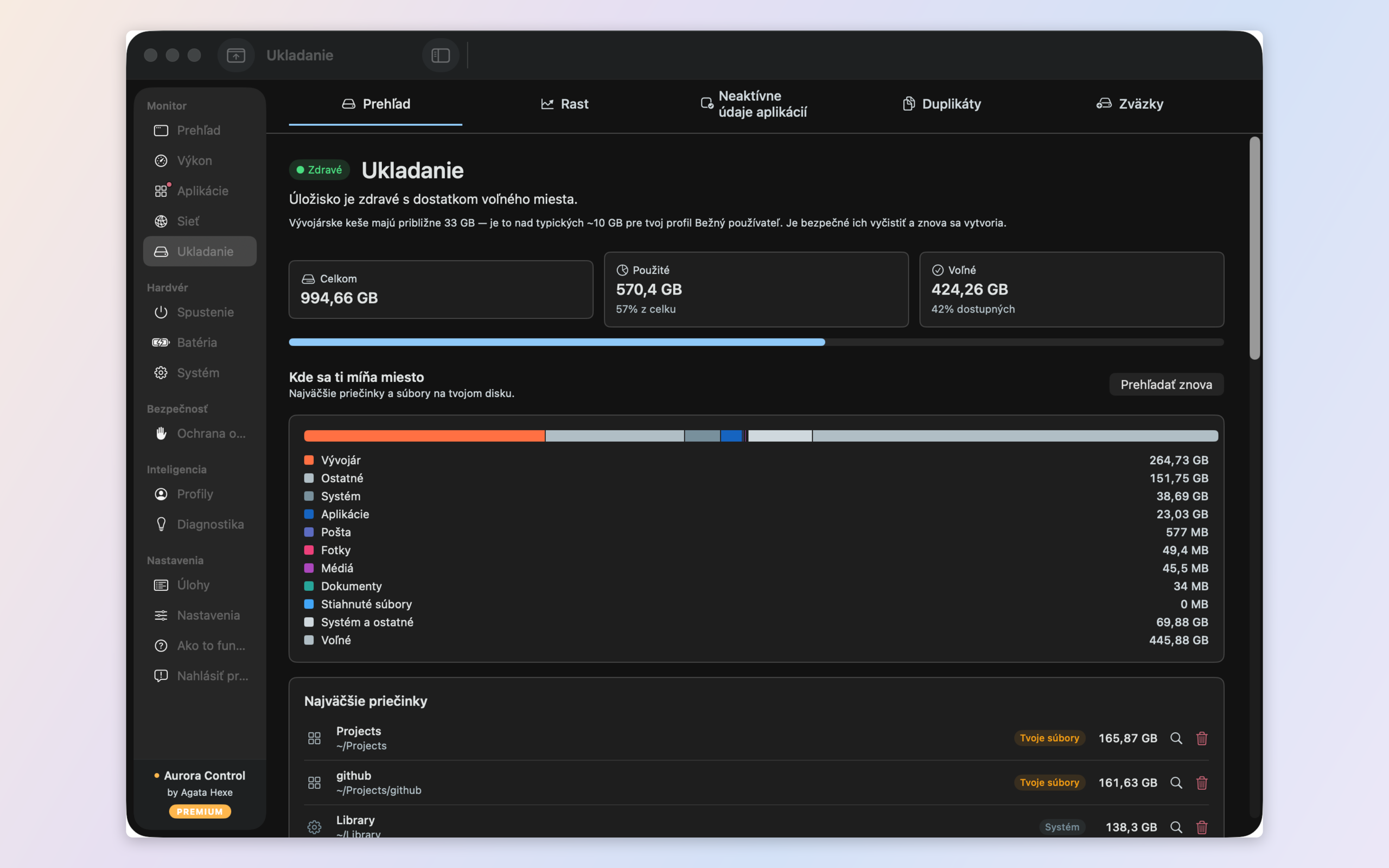
Task: Open Aplikácie in the sidebar
Action: (x=200, y=190)
